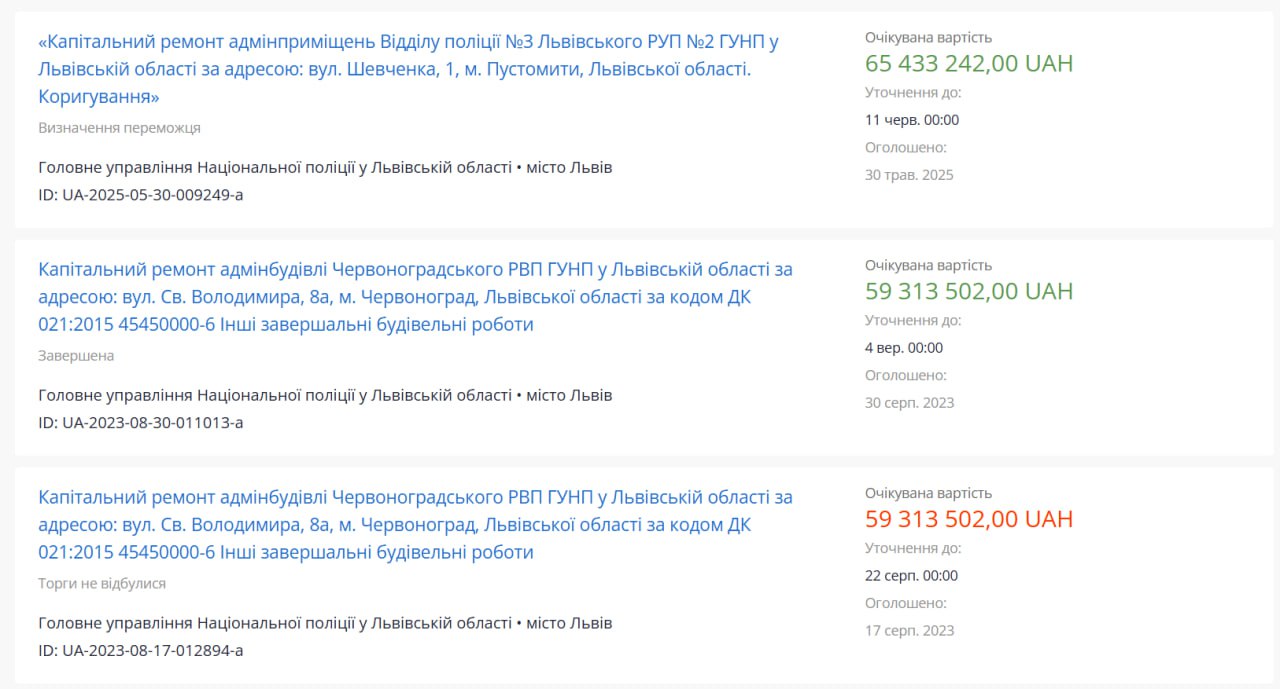Click the Завершена status label
The image size is (1280, 689).
pos(76,356)
